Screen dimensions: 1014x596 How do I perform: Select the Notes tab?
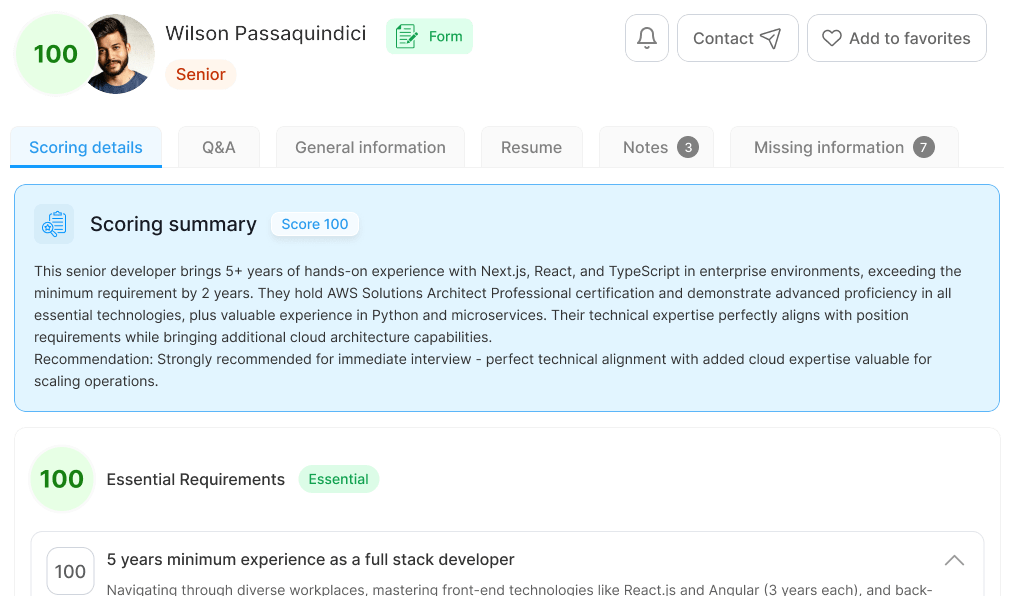point(656,147)
